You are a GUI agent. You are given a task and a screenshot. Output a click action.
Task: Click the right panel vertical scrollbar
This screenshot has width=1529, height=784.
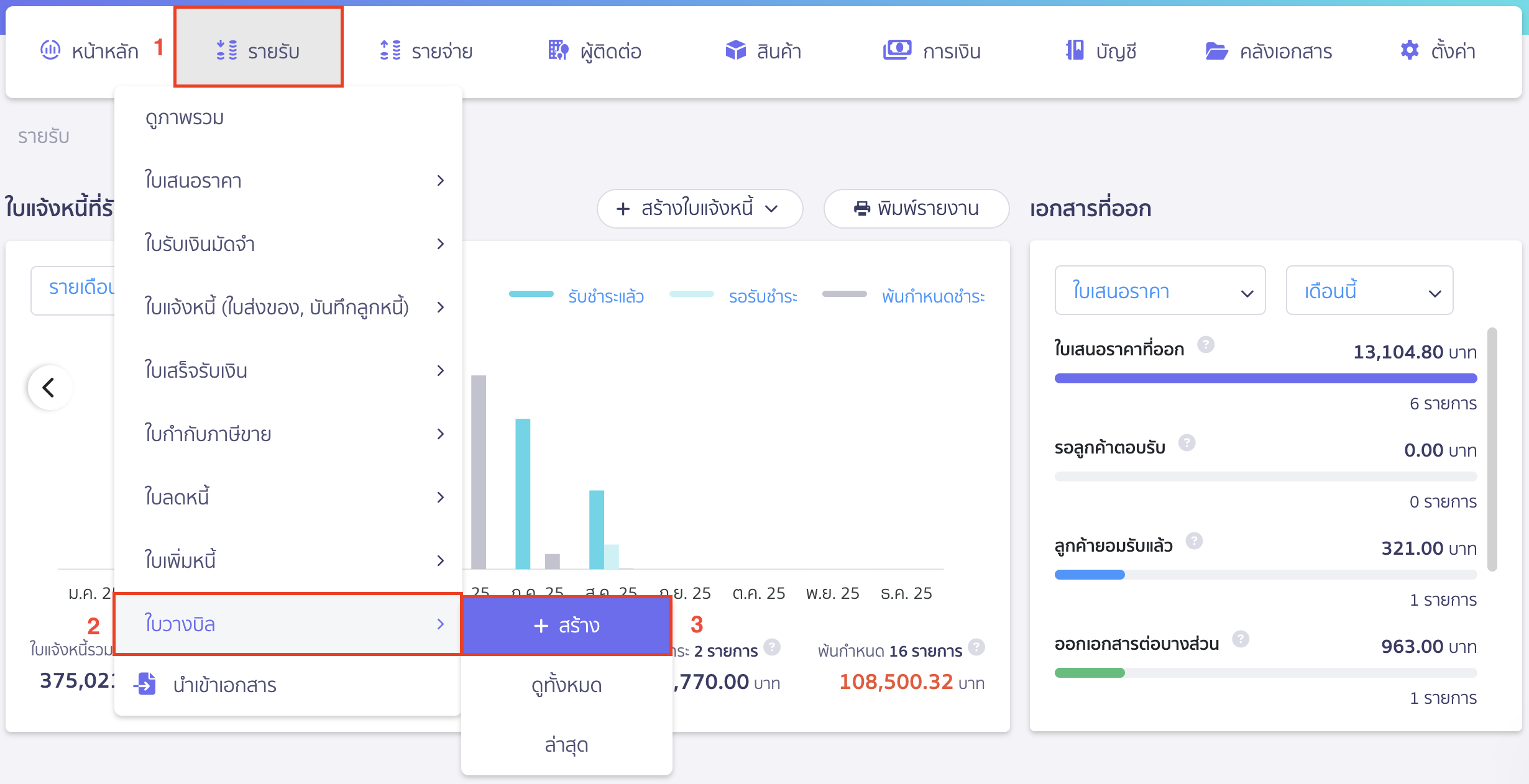click(1492, 449)
